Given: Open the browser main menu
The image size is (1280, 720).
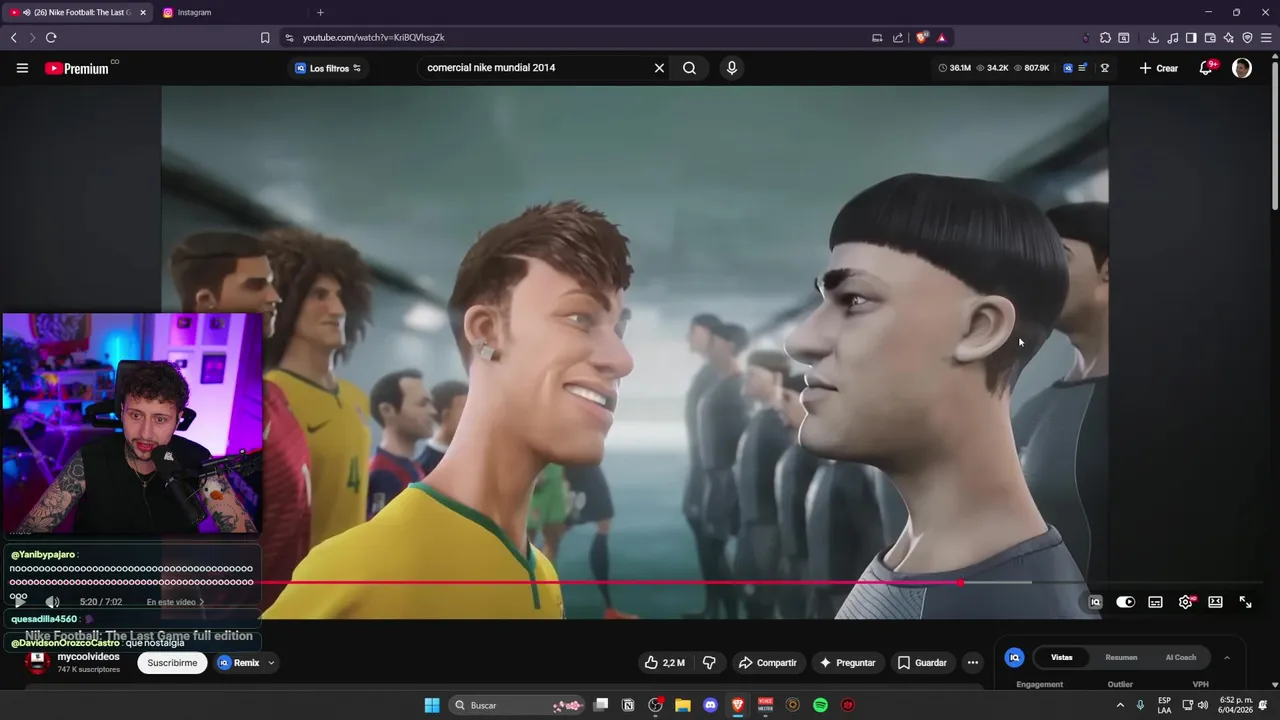Looking at the screenshot, I should [1266, 38].
